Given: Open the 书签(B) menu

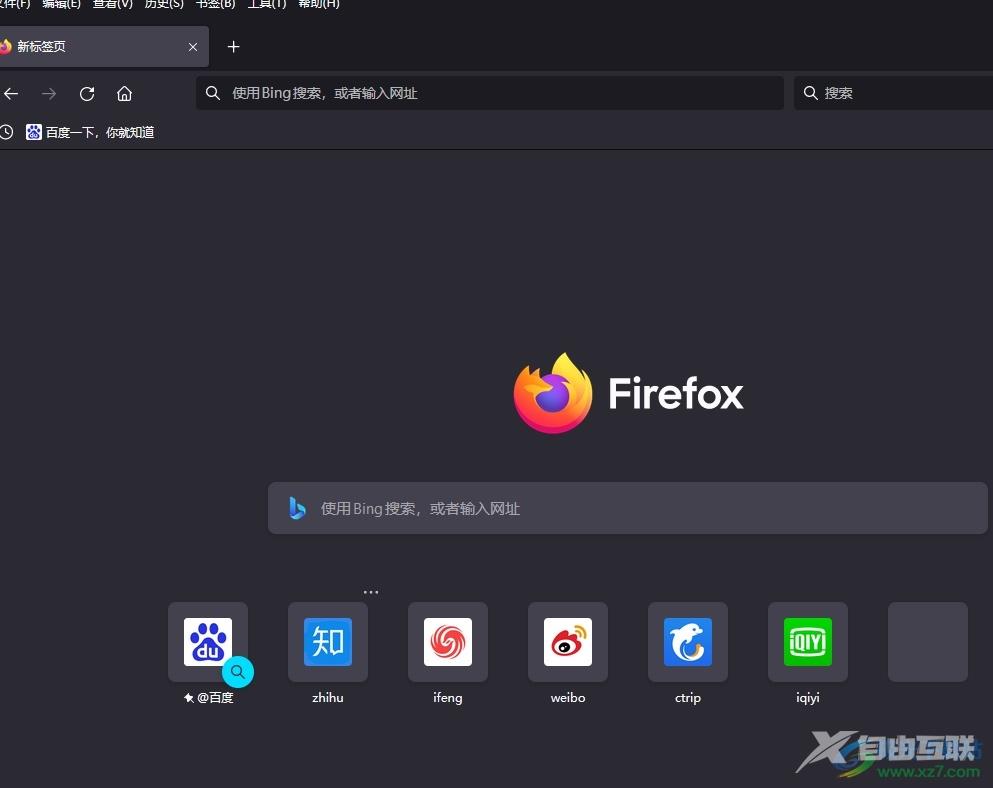Looking at the screenshot, I should (x=215, y=4).
